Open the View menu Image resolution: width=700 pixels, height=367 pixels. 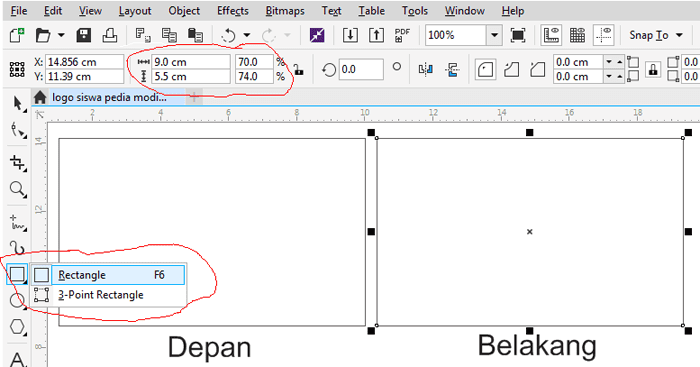[90, 11]
